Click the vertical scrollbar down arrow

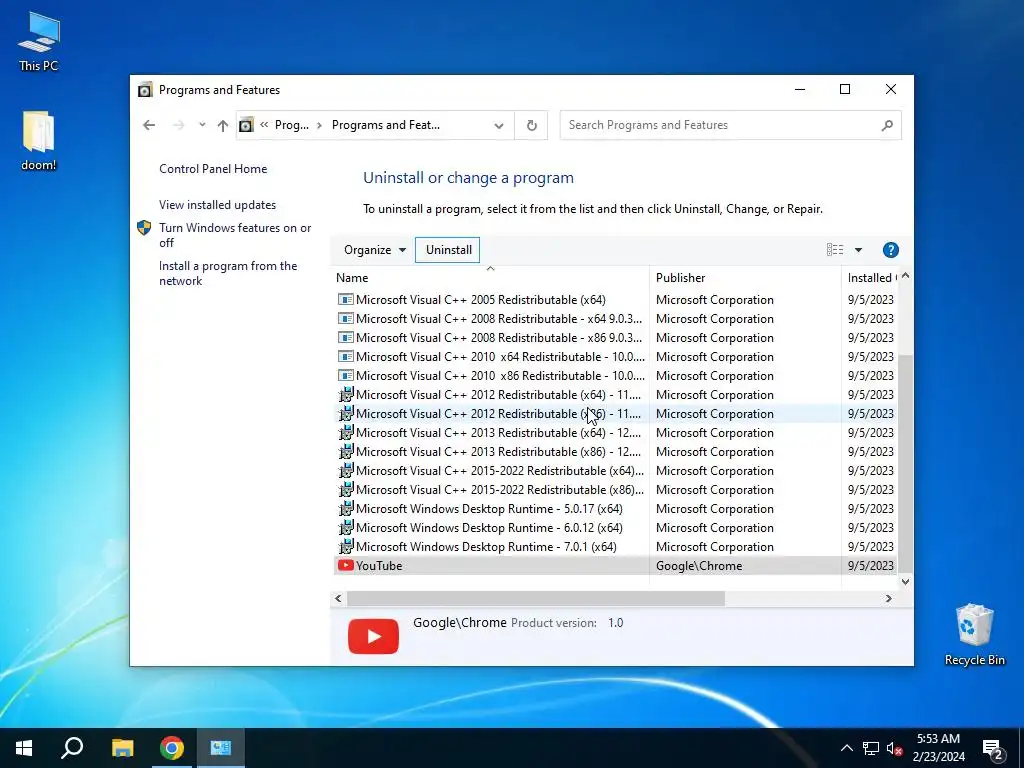tap(905, 581)
